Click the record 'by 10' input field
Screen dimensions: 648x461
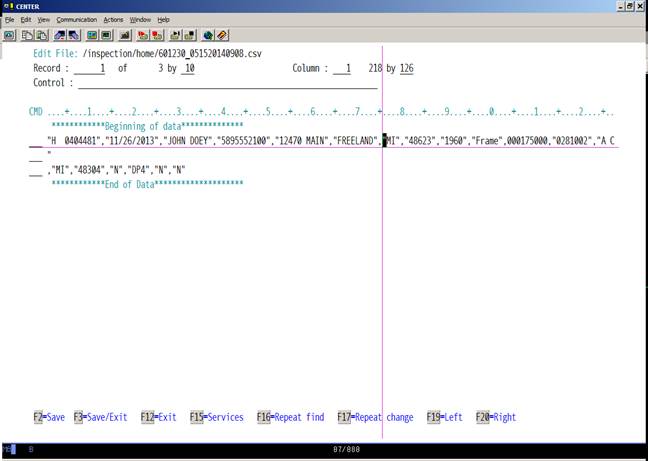pyautogui.click(x=188, y=69)
